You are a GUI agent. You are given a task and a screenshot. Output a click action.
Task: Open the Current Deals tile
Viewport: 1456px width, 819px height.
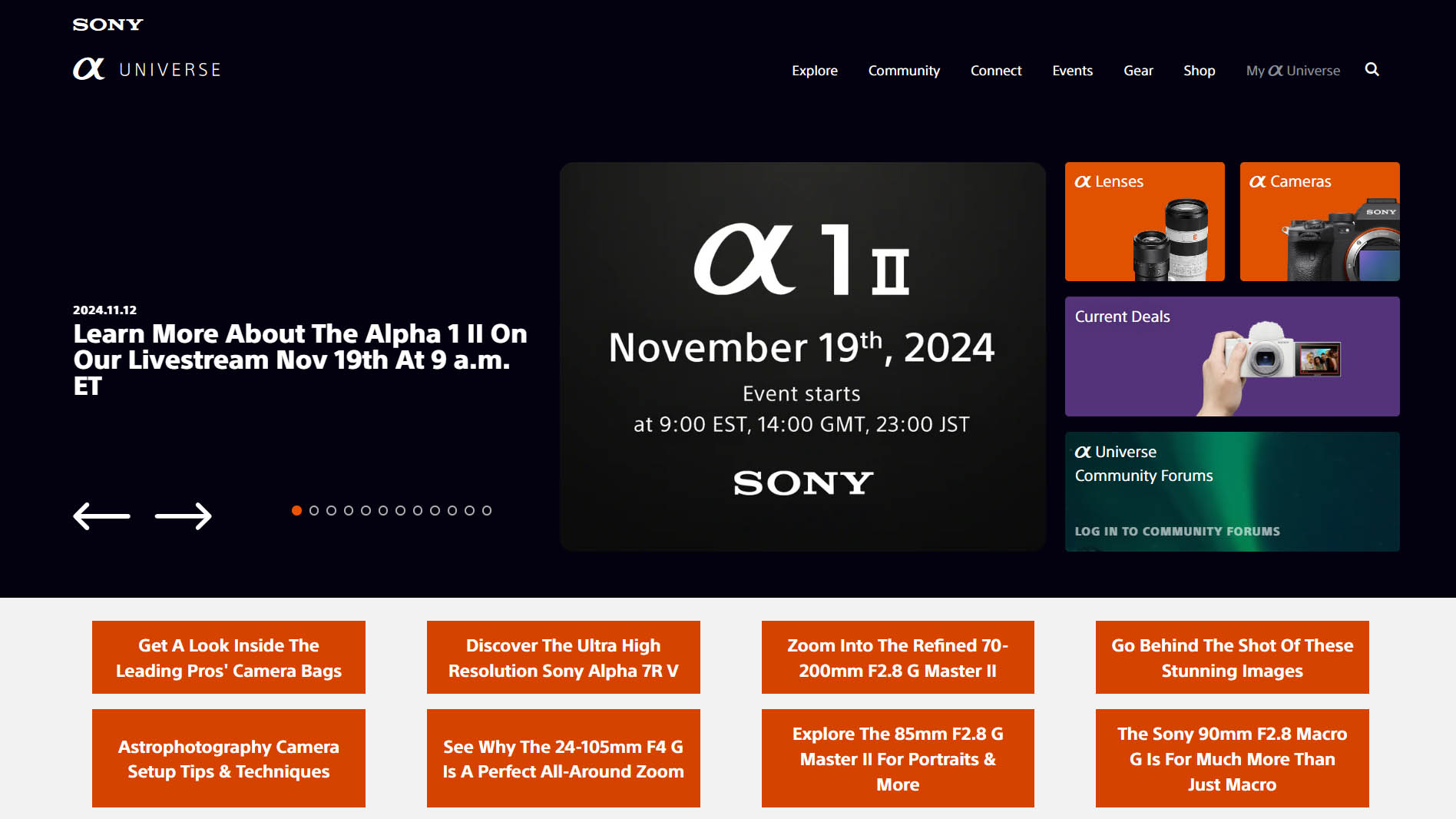point(1232,356)
